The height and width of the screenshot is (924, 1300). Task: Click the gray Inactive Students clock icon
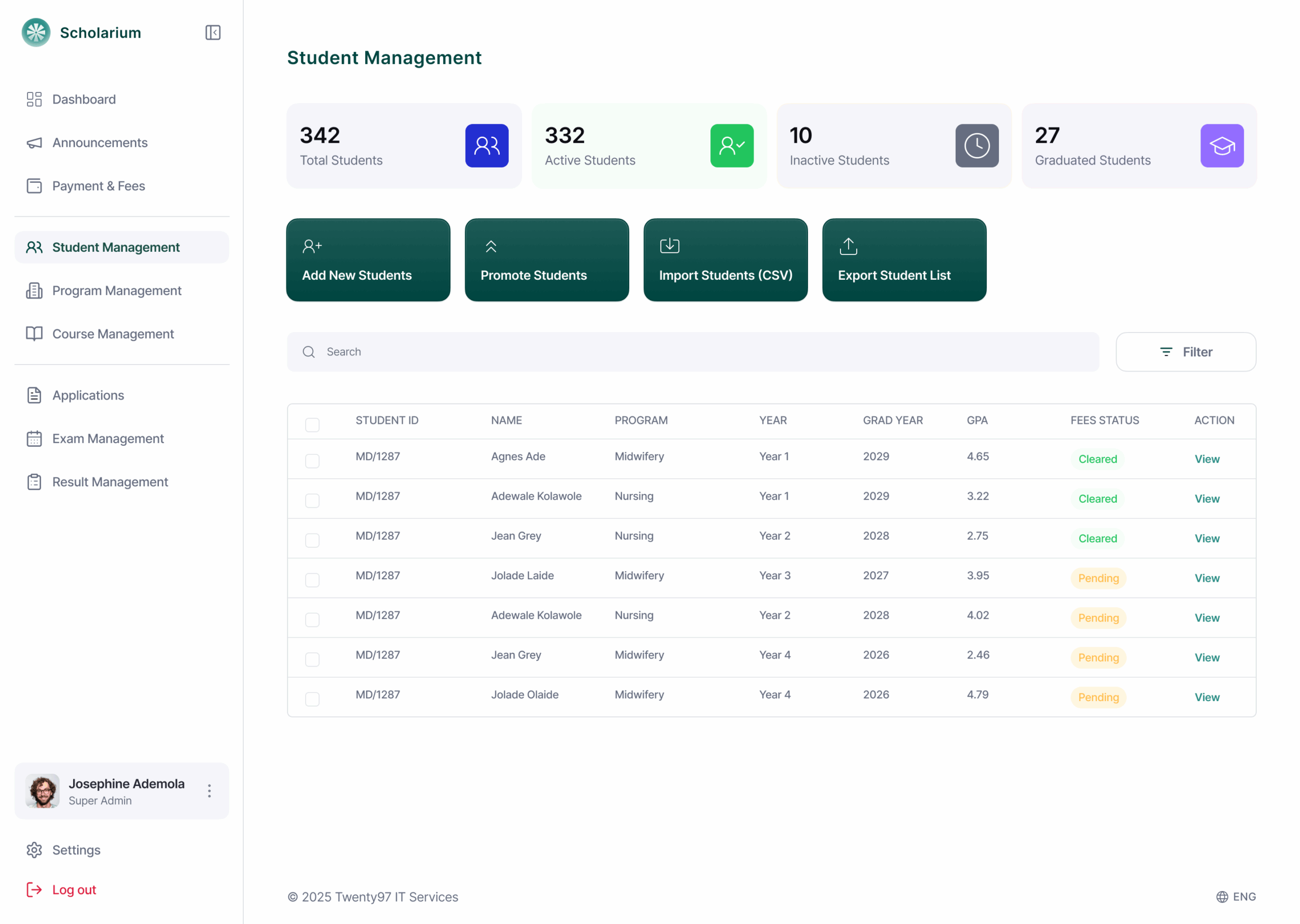(x=977, y=146)
